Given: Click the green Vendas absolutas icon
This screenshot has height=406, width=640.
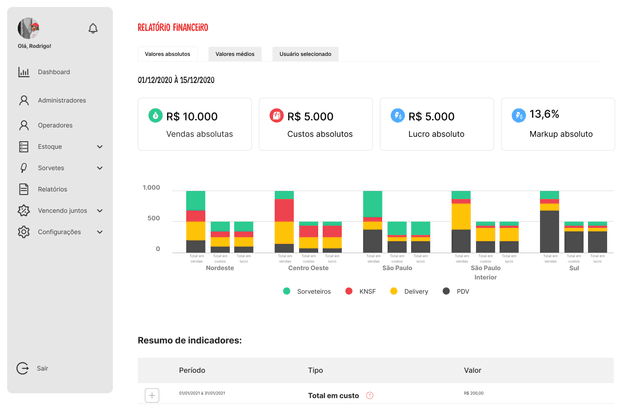Looking at the screenshot, I should 155,116.
